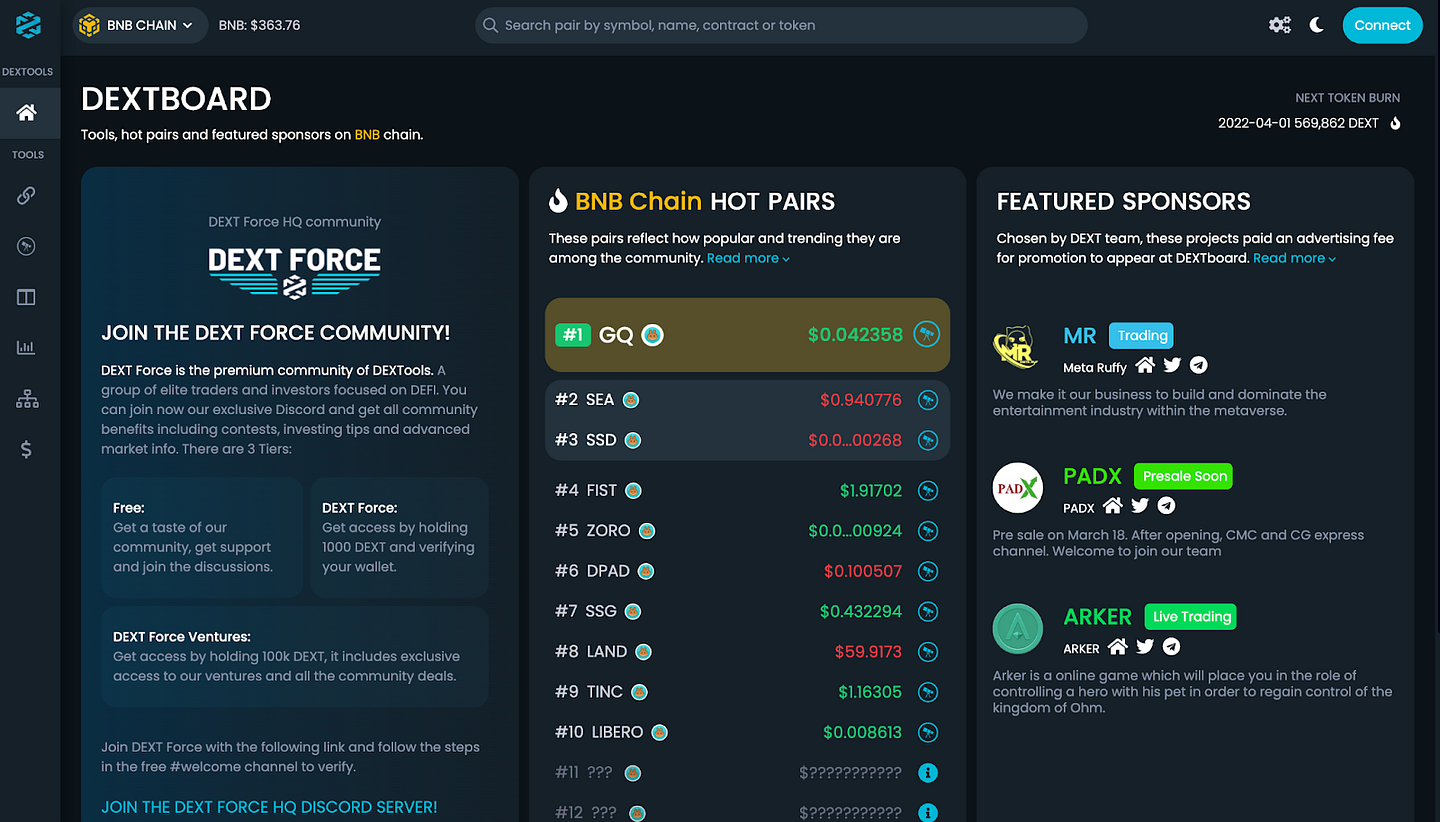Open the #1 GQ pair explorer icon

927,334
